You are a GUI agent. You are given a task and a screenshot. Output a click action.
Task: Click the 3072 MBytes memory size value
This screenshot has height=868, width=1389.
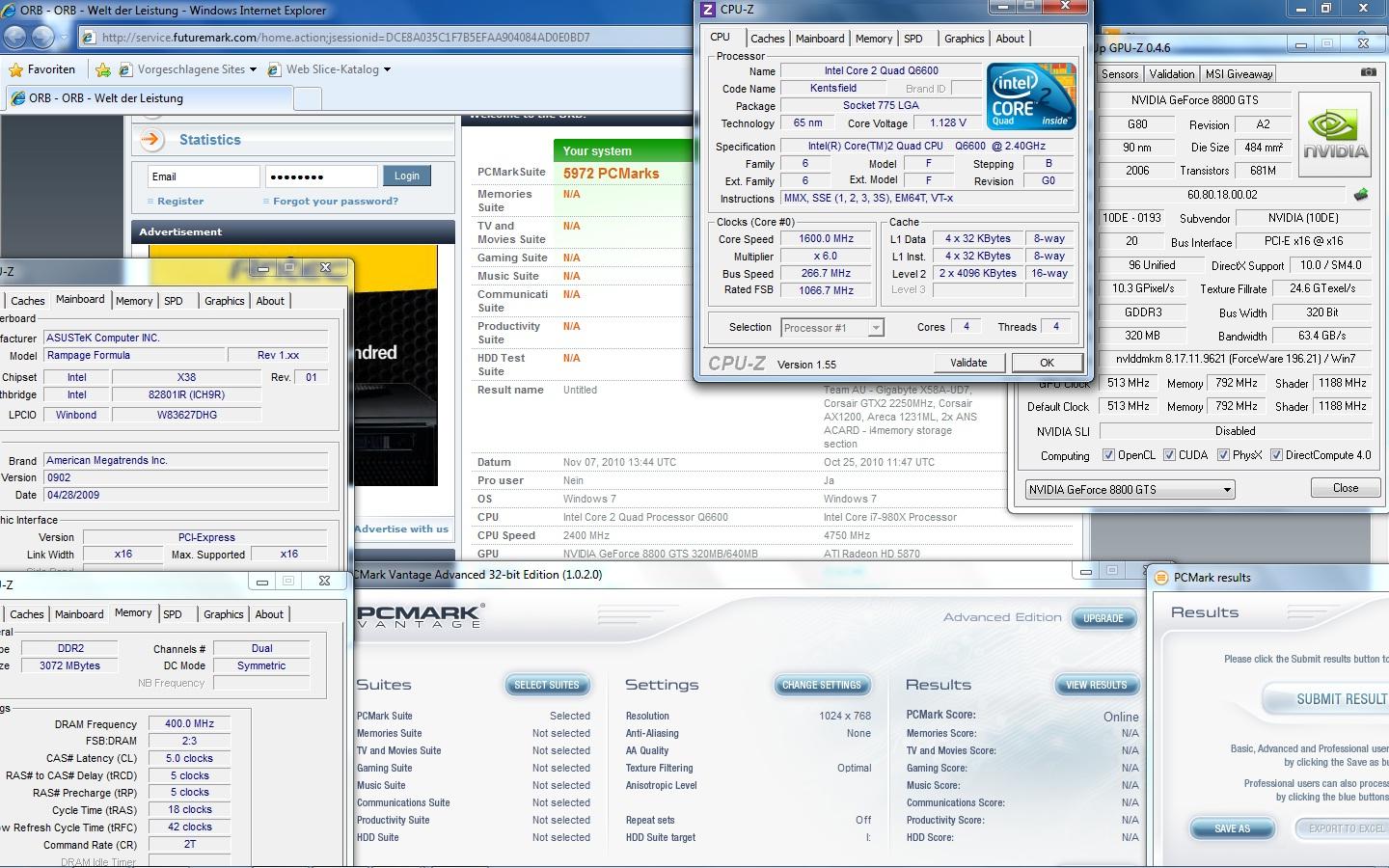pos(69,665)
